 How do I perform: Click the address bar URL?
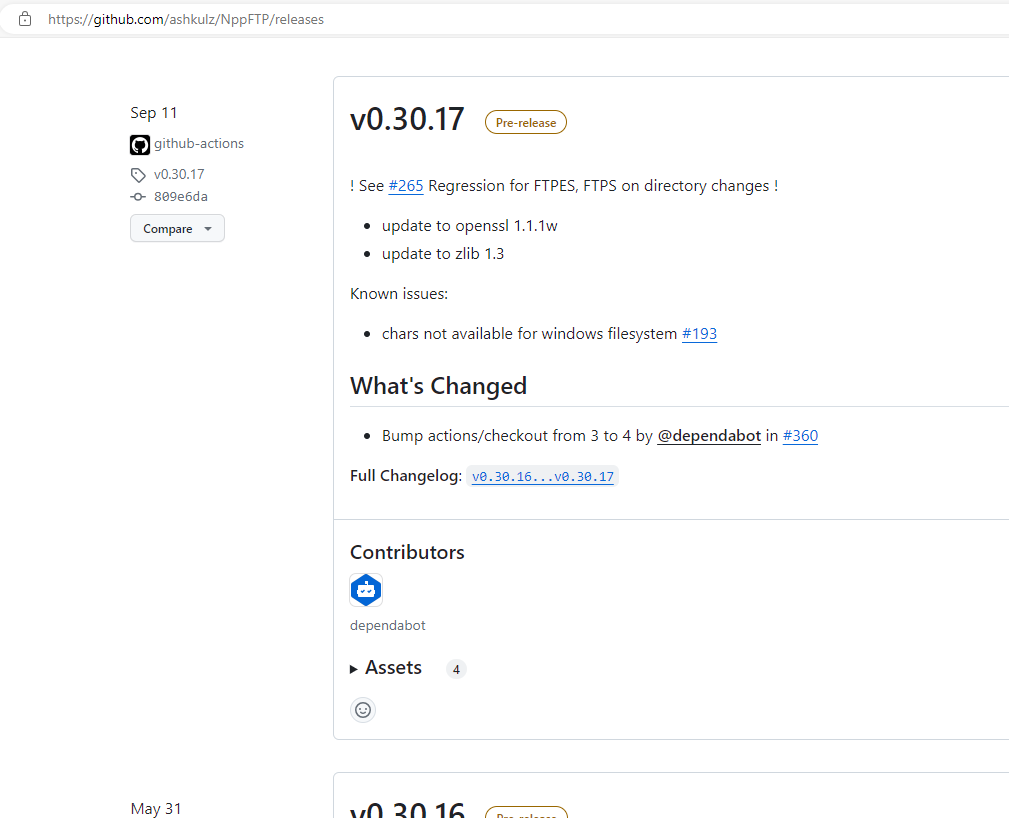[x=186, y=19]
